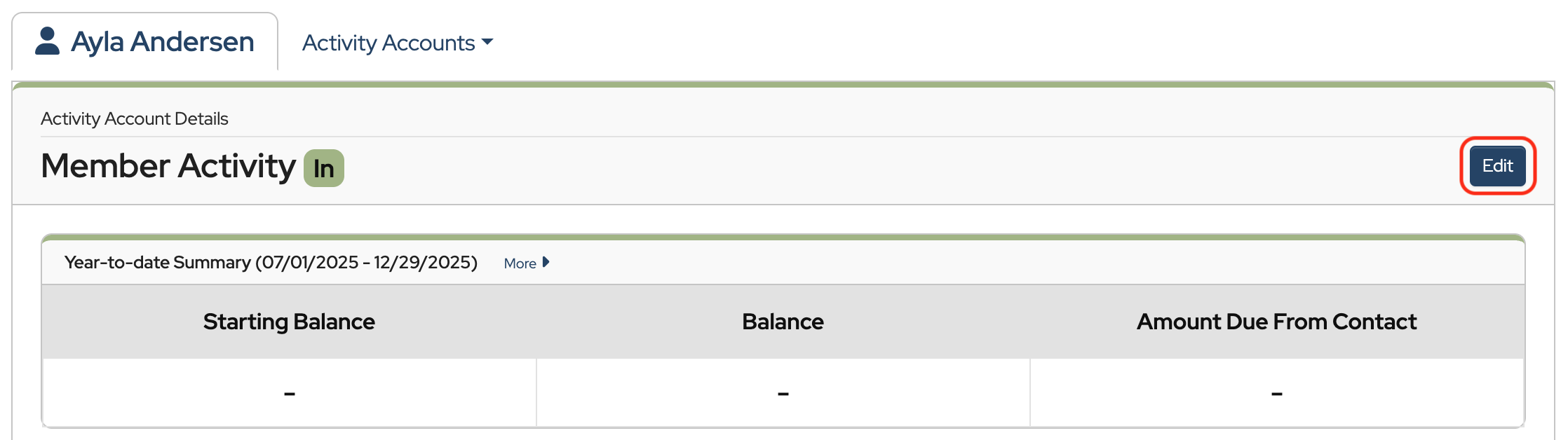Click the Balance column header
Viewport: 1568px width, 440px height.
pyautogui.click(x=783, y=322)
